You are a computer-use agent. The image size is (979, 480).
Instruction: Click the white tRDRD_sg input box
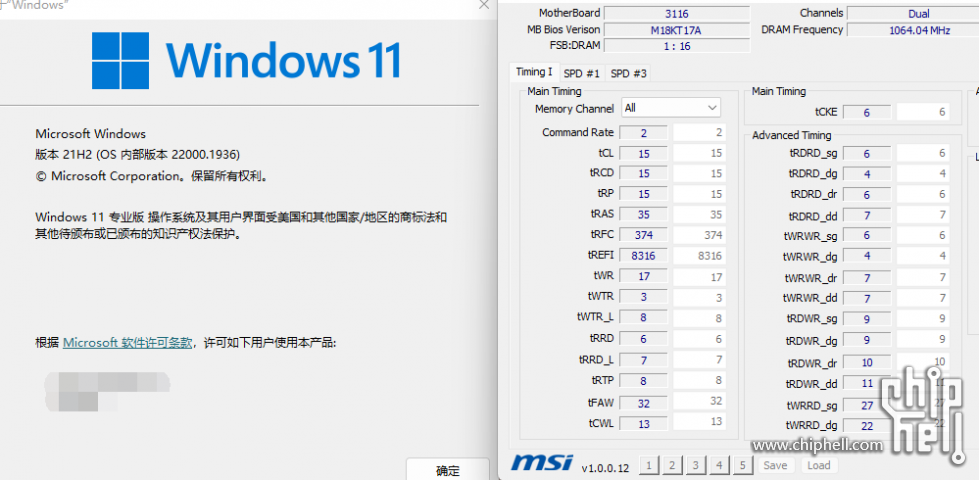[923, 154]
